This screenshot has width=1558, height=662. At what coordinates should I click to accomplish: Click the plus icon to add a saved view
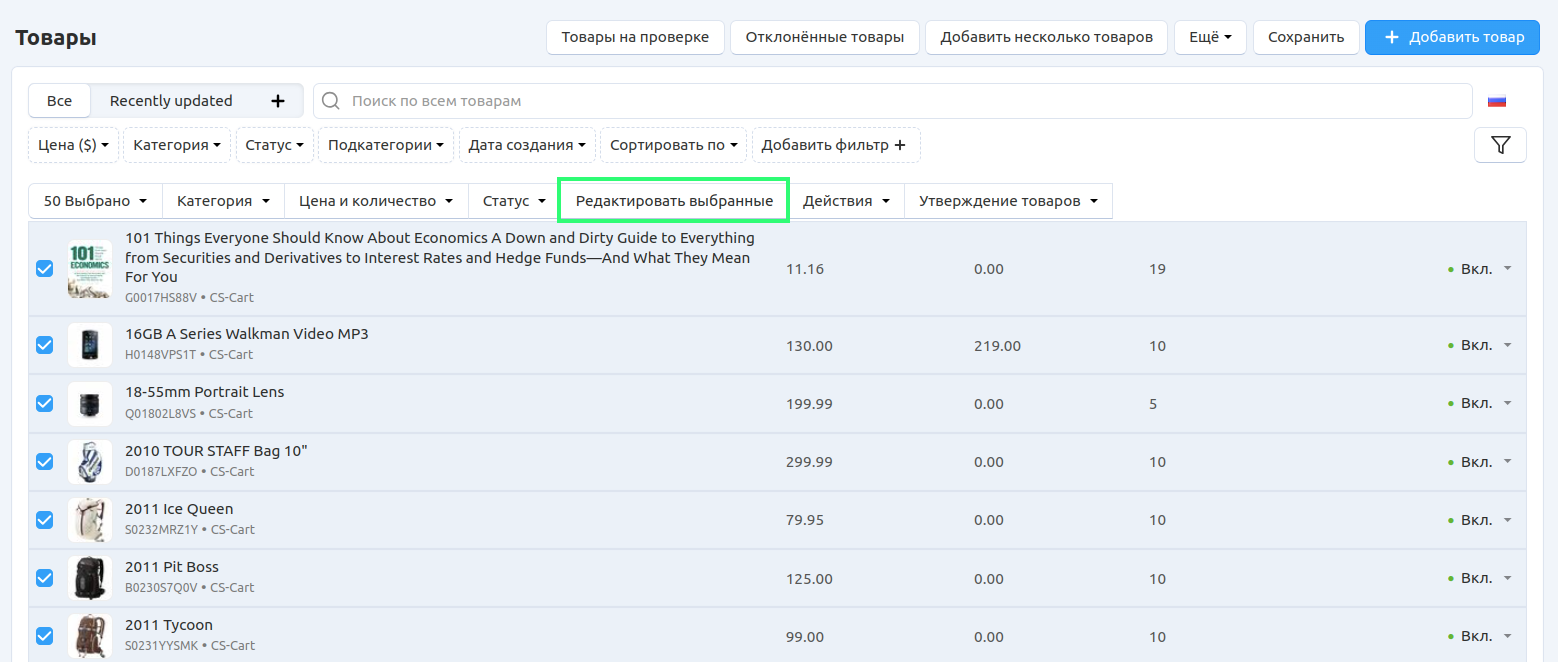(x=278, y=101)
